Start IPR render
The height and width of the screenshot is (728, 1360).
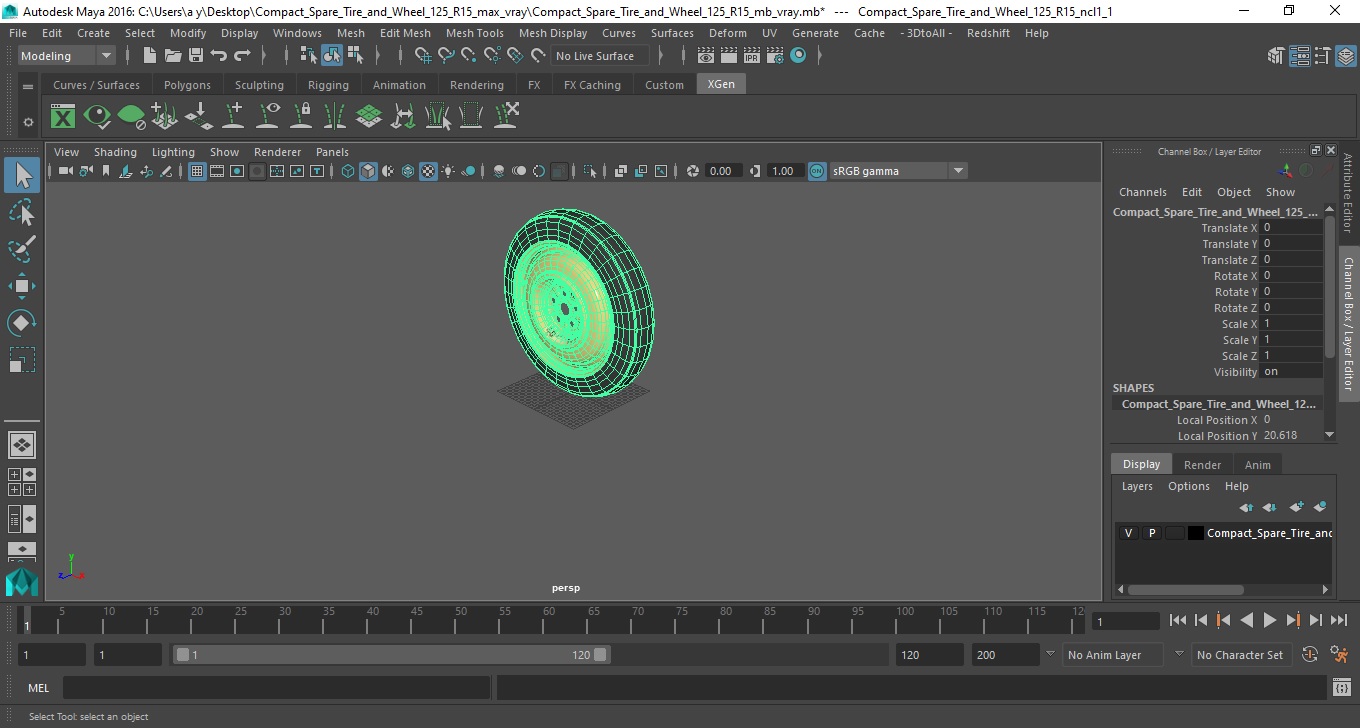tap(752, 56)
